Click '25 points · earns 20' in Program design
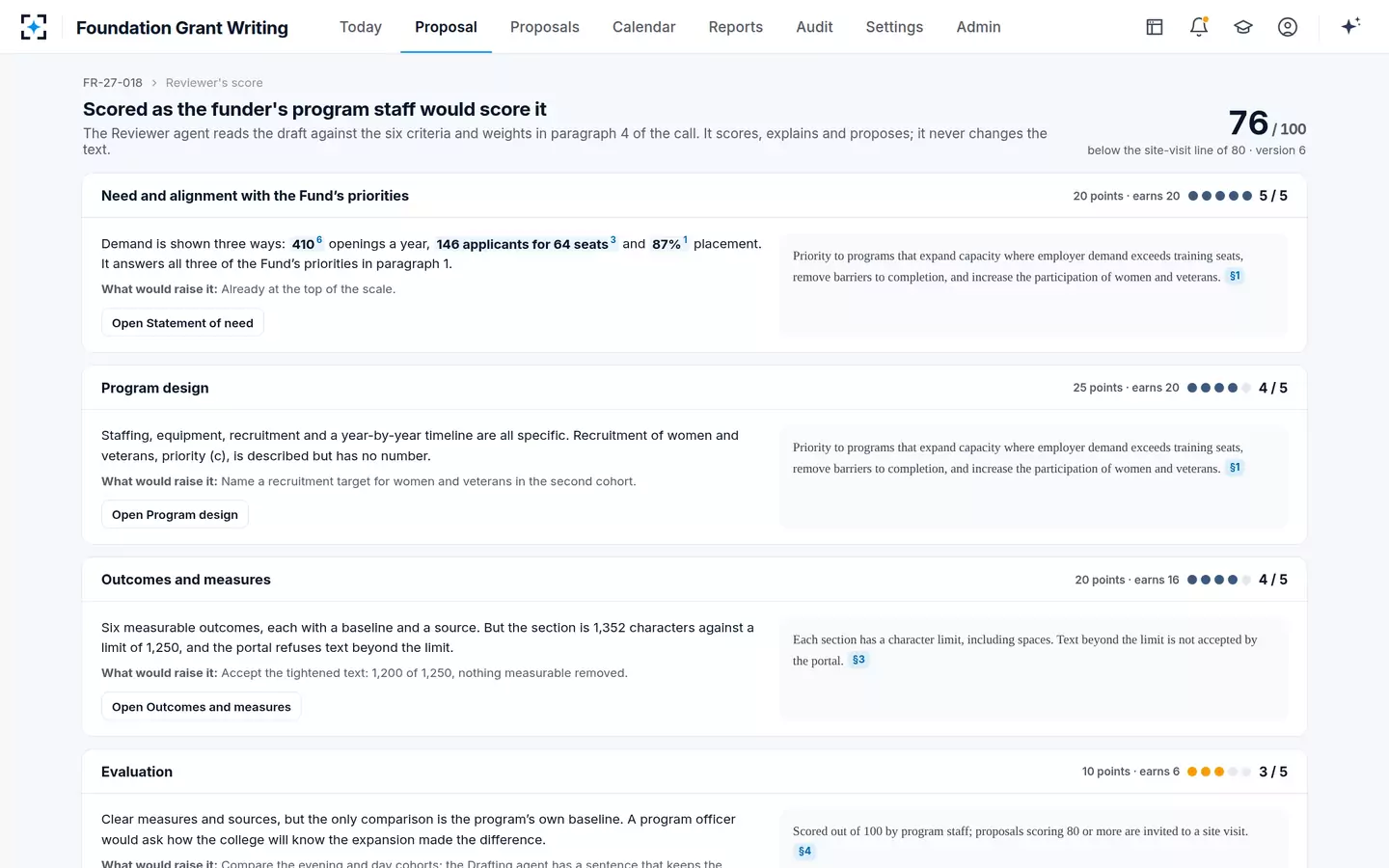 pos(1126,388)
